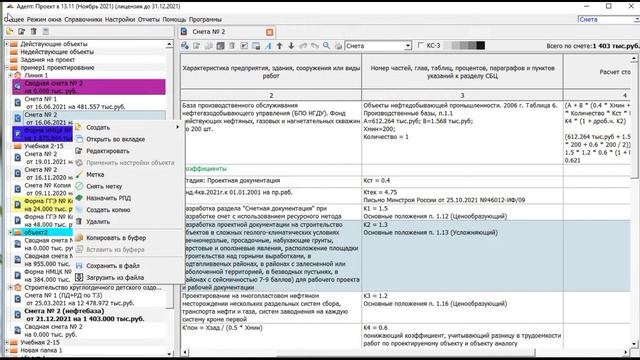Choose Открыть во вкладке in context menu

(x=128, y=139)
